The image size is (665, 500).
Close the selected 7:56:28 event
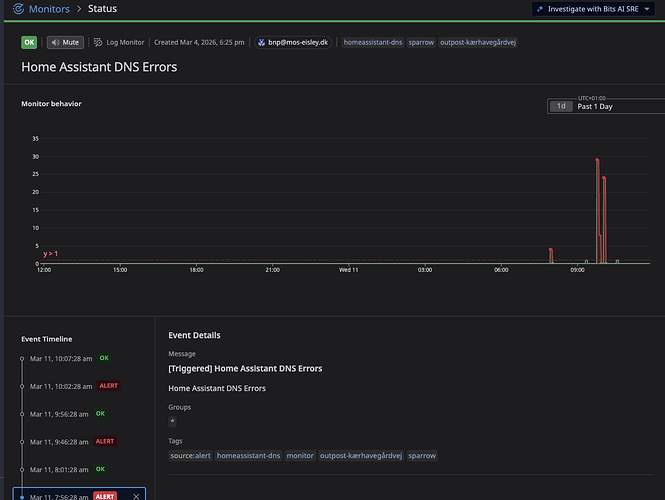(x=136, y=497)
